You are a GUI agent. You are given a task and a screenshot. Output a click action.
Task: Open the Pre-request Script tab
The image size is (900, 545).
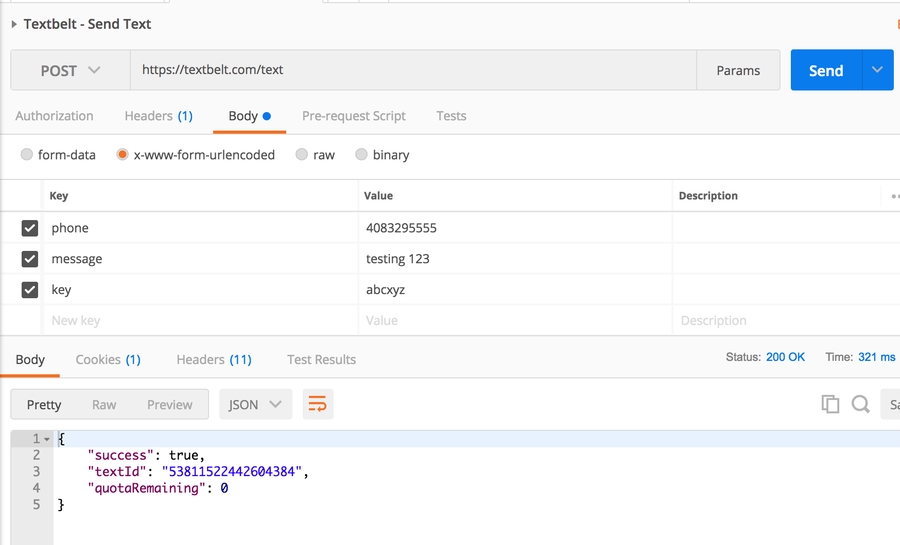click(353, 116)
